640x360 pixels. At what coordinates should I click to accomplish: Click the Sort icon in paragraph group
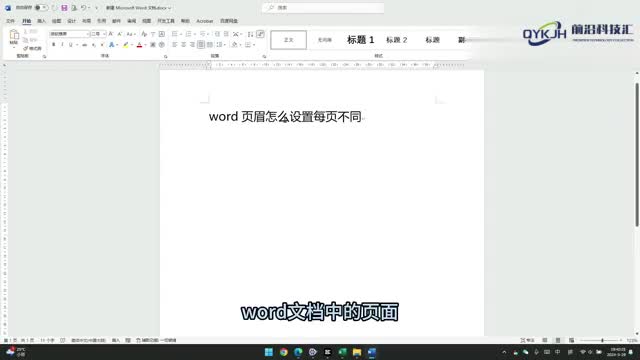[x=250, y=34]
